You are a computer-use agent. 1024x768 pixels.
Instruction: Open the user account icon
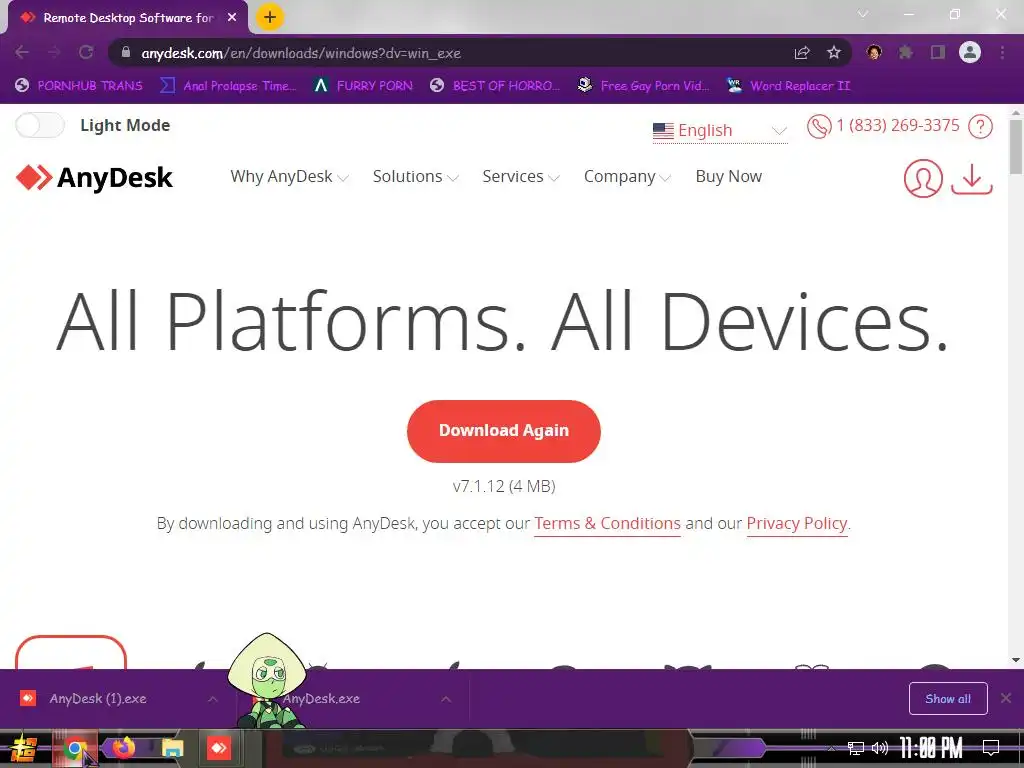click(923, 178)
